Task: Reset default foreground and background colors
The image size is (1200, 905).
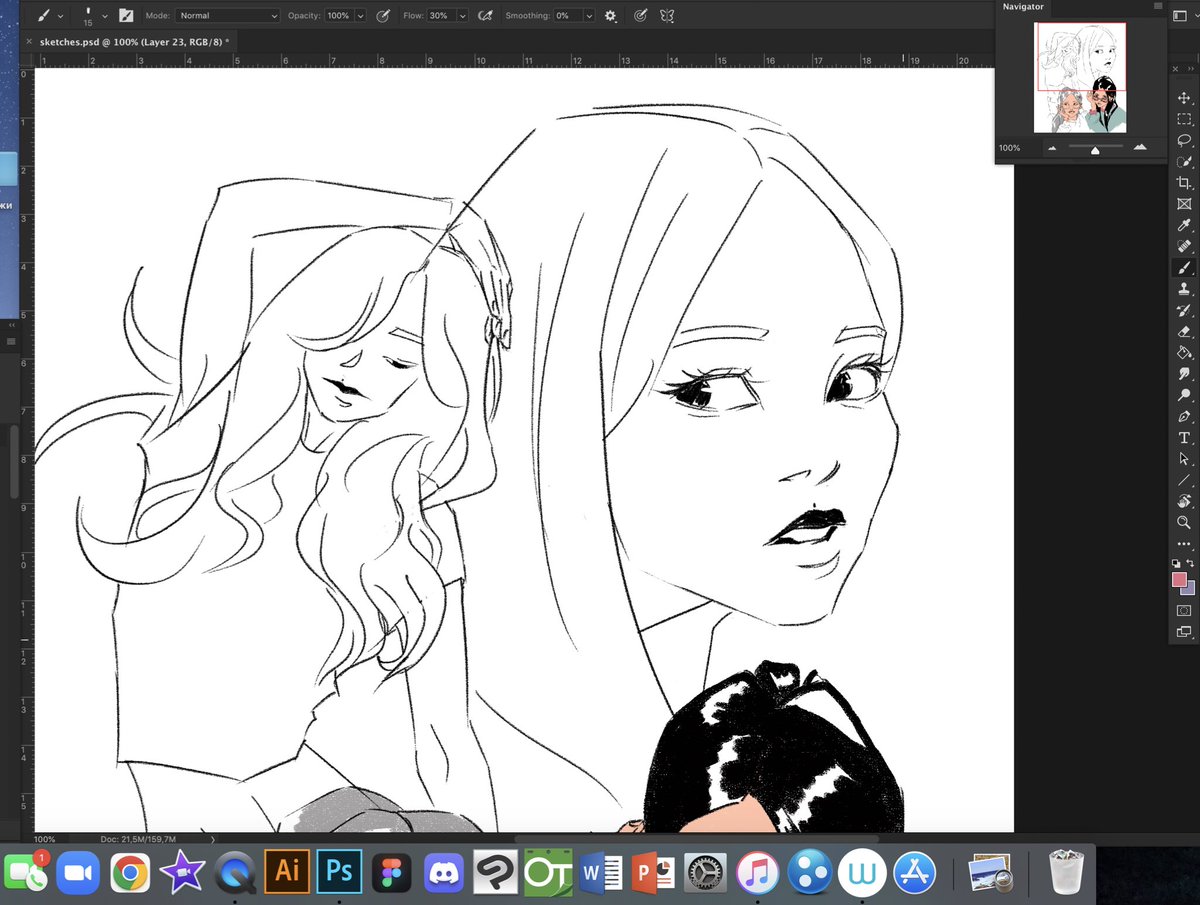Action: pyautogui.click(x=1177, y=564)
